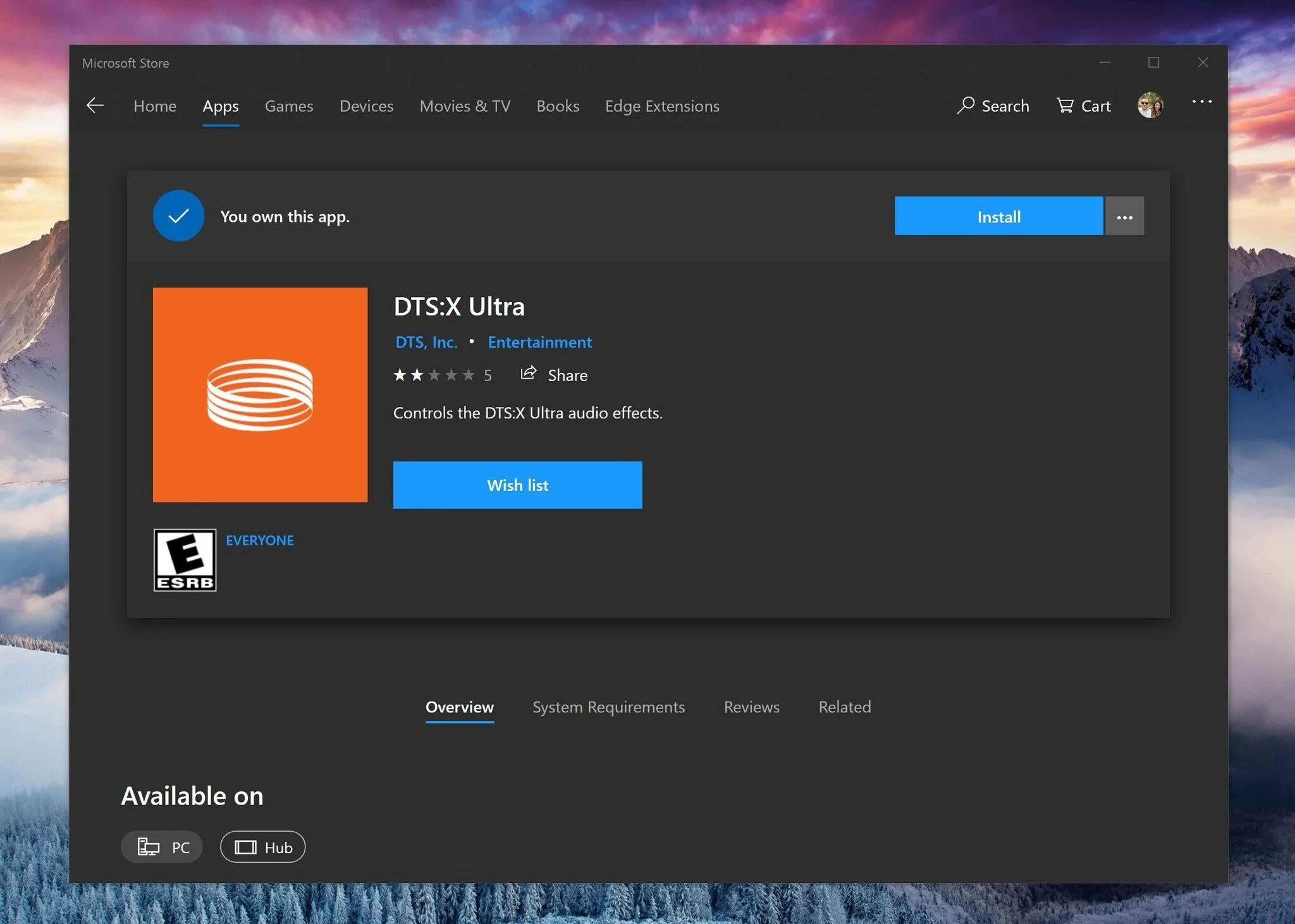The height and width of the screenshot is (924, 1295).
Task: View the Reviews tab
Action: click(752, 707)
